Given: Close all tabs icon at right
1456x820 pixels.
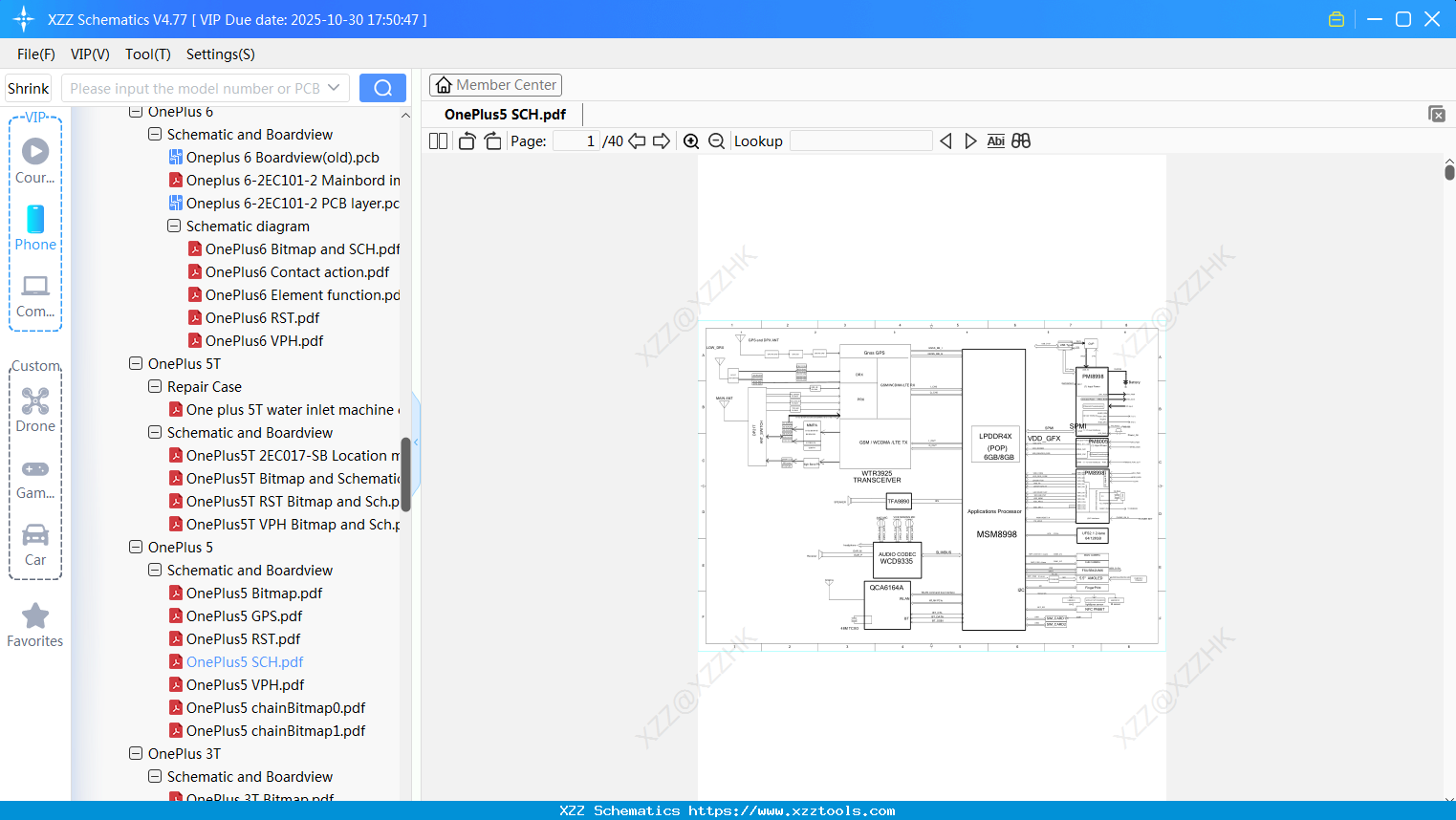Looking at the screenshot, I should click(x=1436, y=114).
